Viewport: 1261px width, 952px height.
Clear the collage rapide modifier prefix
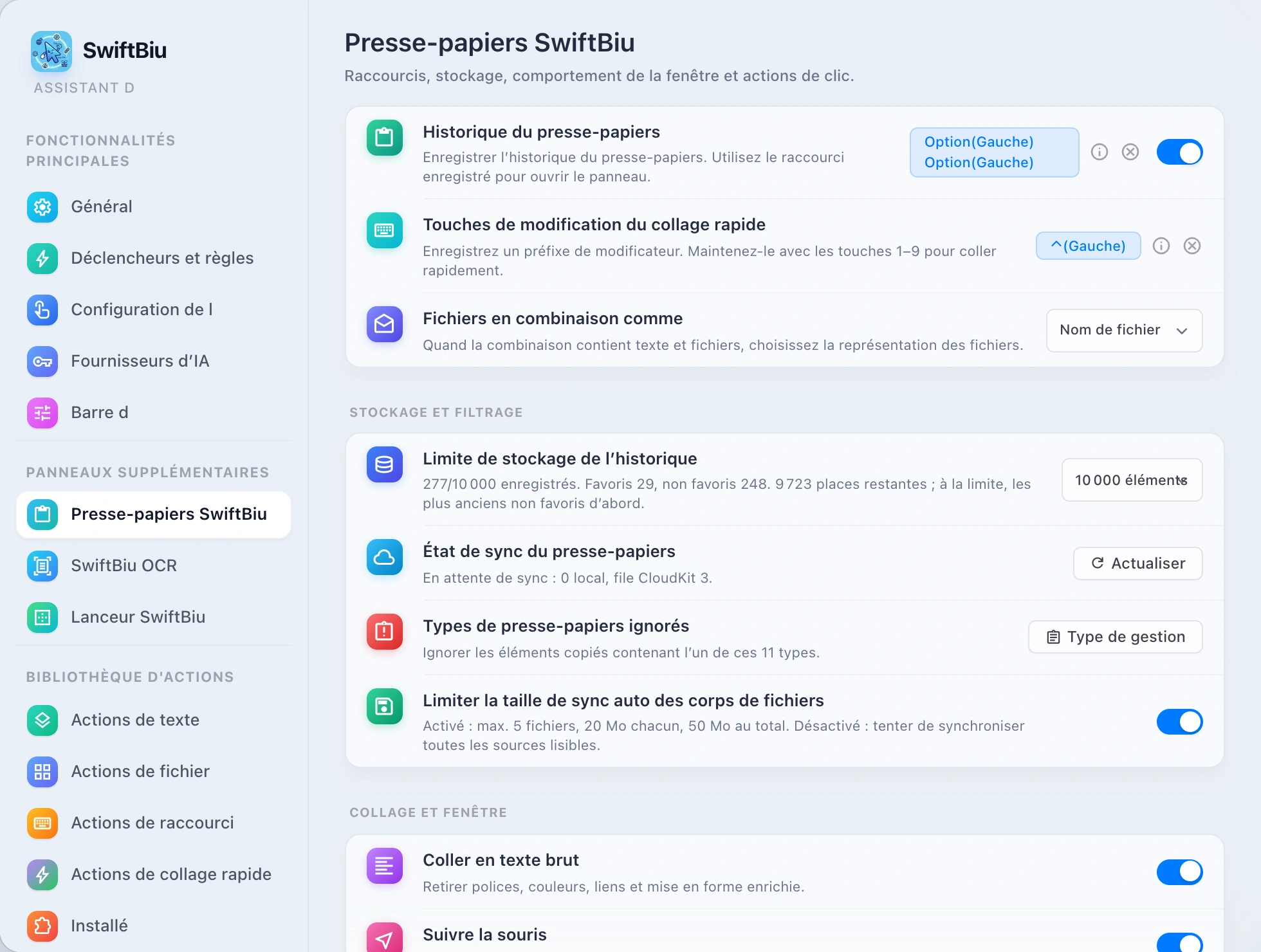pos(1192,246)
